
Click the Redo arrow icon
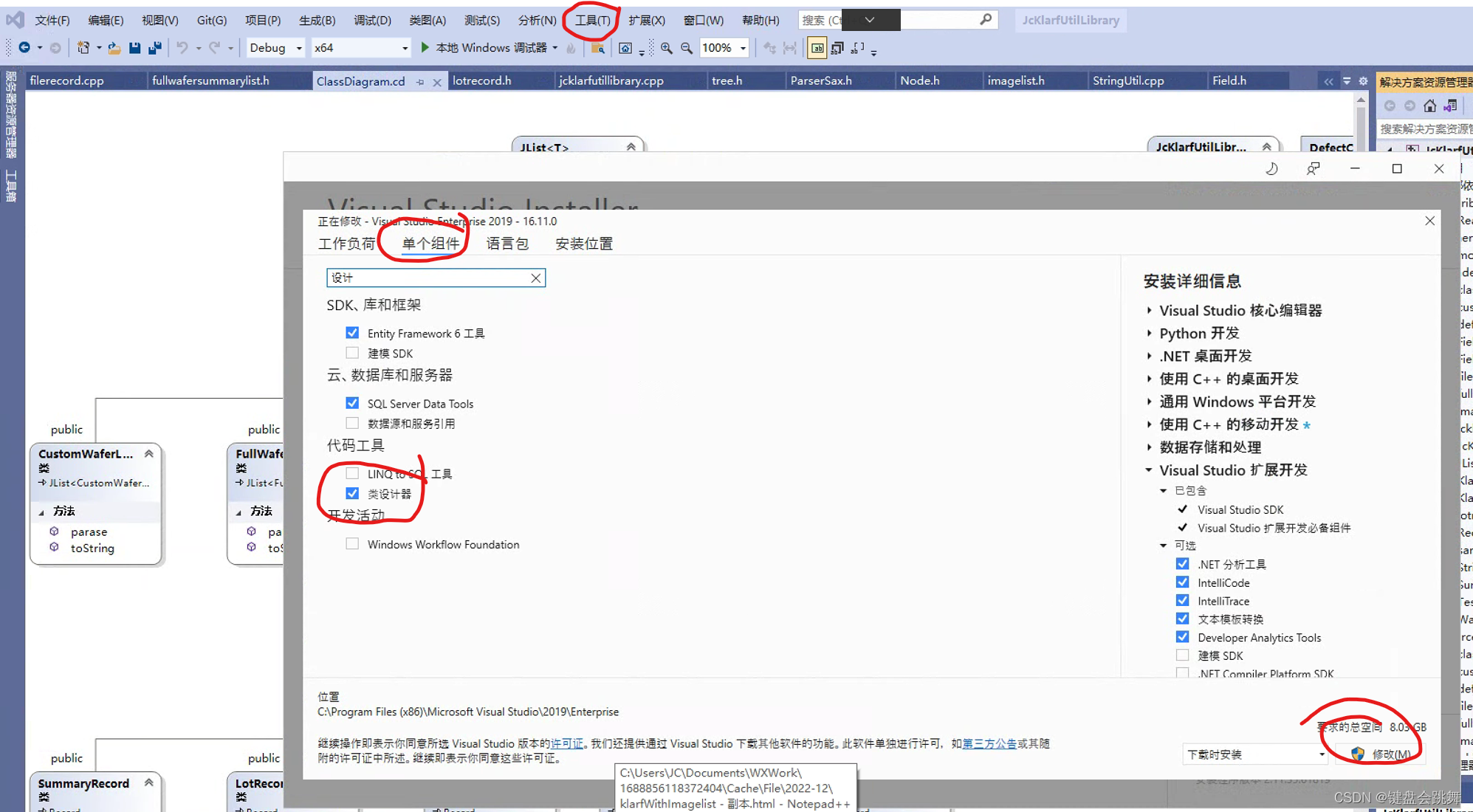[214, 48]
